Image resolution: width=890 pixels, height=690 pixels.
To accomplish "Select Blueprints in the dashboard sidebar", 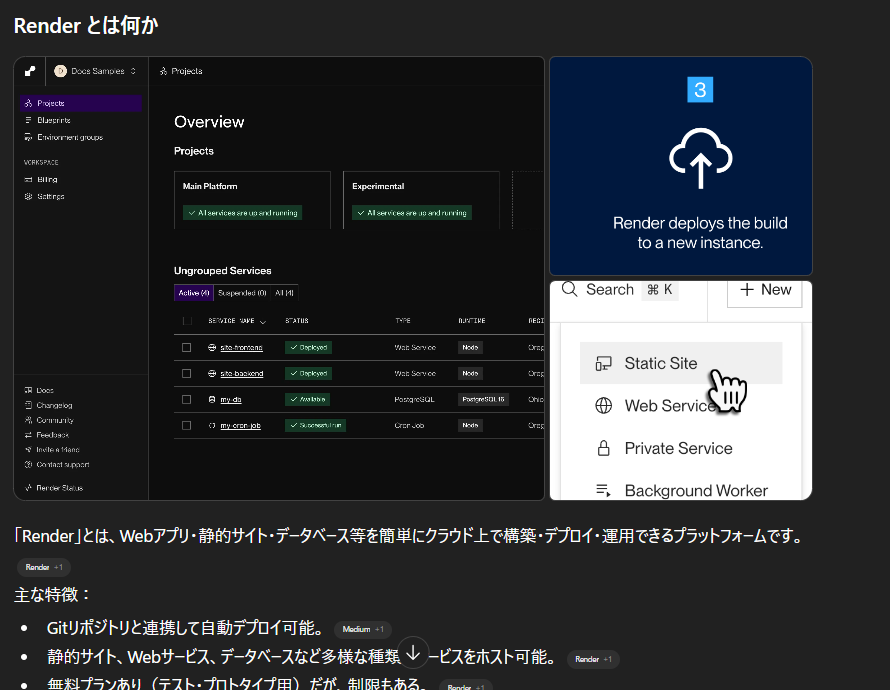I will [54, 120].
